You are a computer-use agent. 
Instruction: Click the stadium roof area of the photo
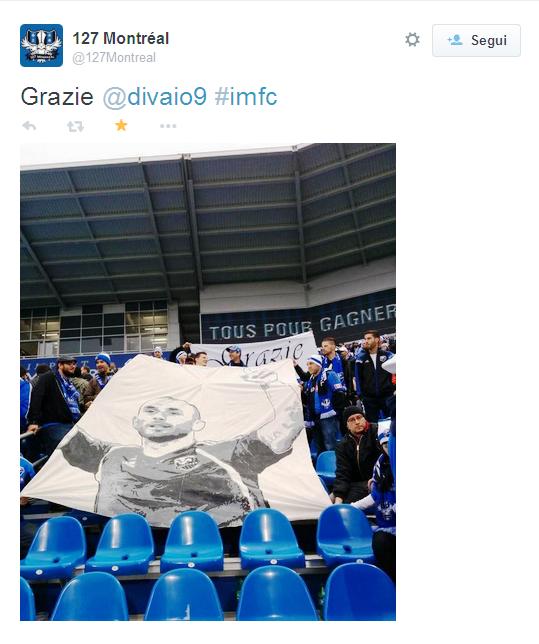[208, 222]
